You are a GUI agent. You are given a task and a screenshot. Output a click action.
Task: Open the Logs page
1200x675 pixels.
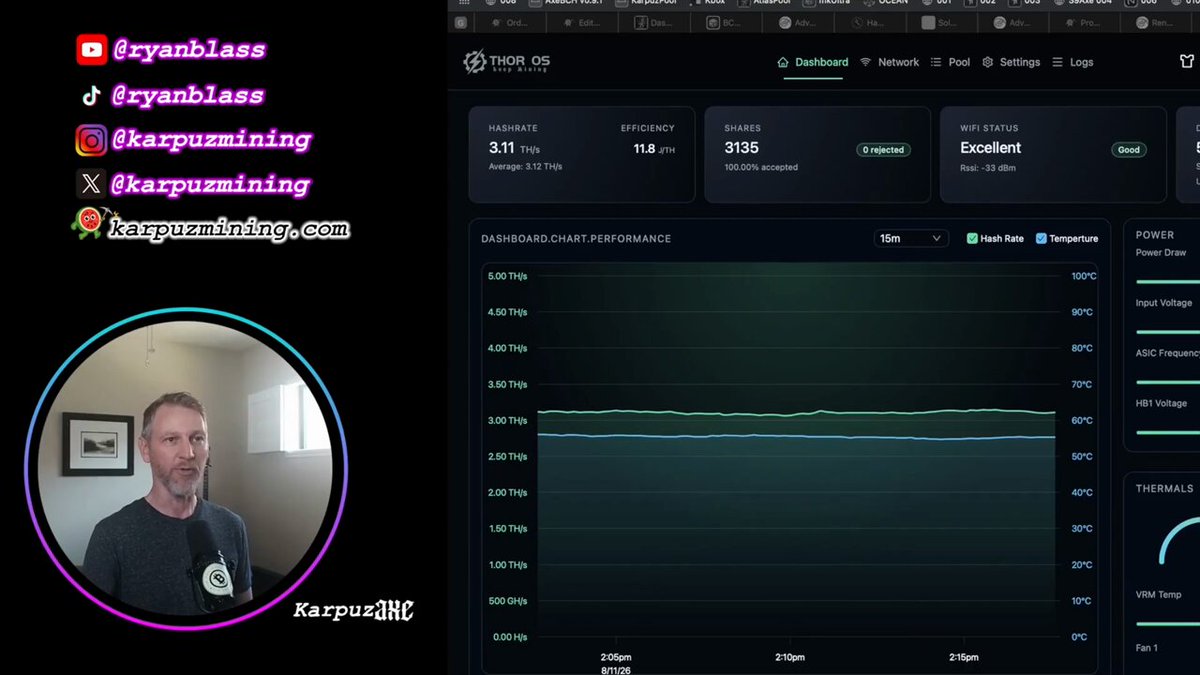[x=1072, y=62]
